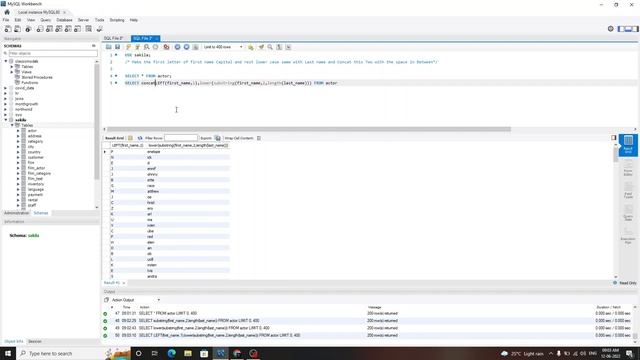Open the Server menu
640x360 pixels.
tap(83, 20)
